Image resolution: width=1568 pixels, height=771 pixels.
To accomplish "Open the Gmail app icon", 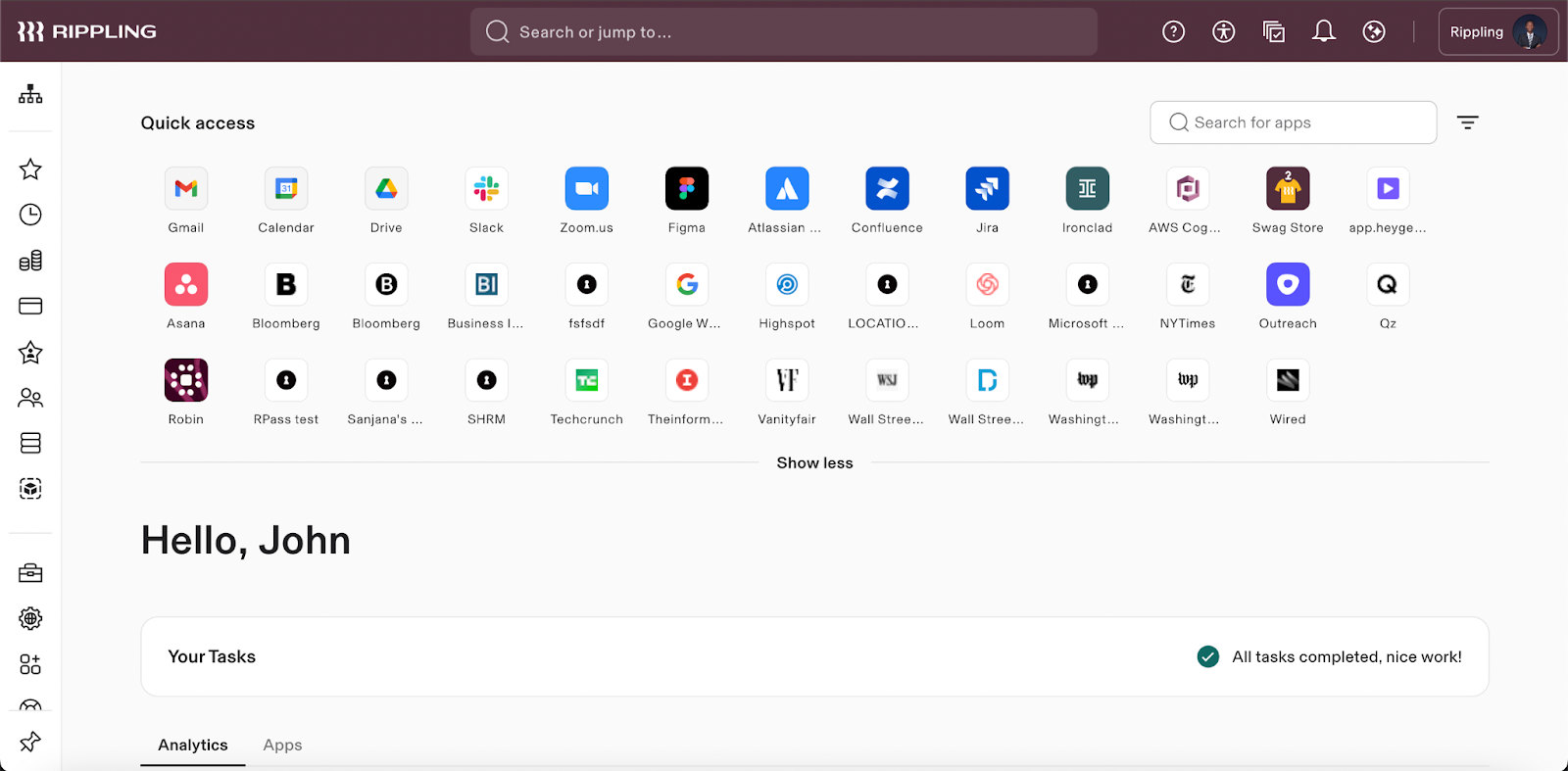I will coord(186,189).
